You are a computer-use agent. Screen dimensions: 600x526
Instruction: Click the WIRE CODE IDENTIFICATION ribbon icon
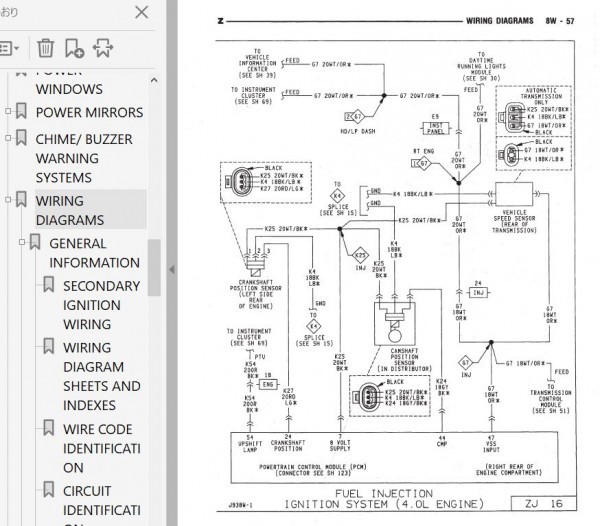coord(49,427)
